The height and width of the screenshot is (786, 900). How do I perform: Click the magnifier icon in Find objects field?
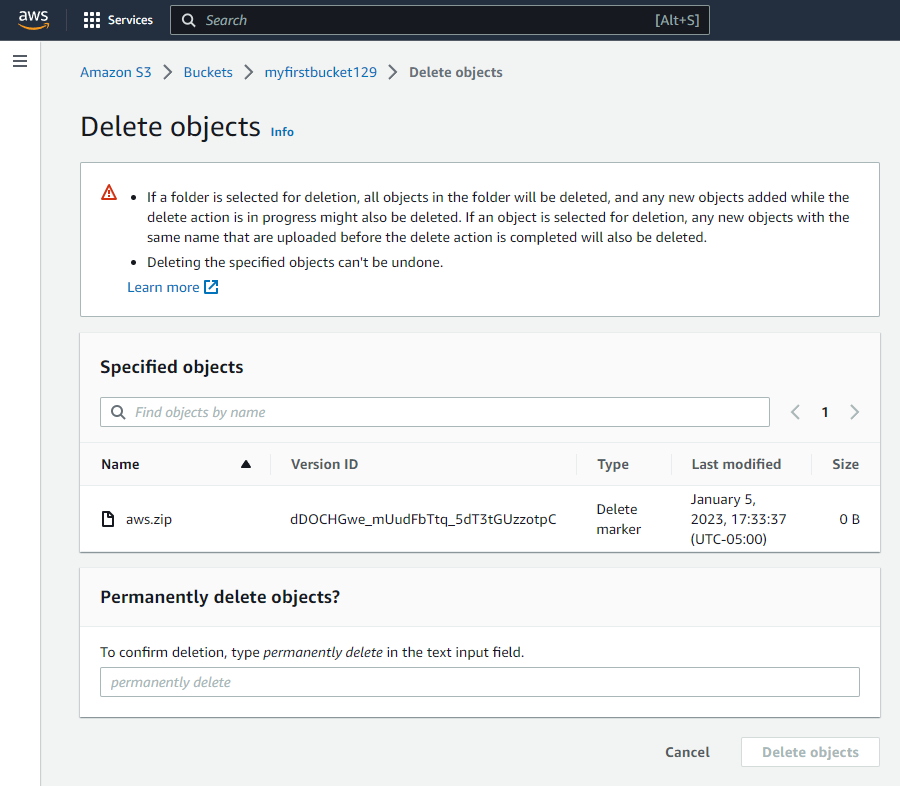118,412
